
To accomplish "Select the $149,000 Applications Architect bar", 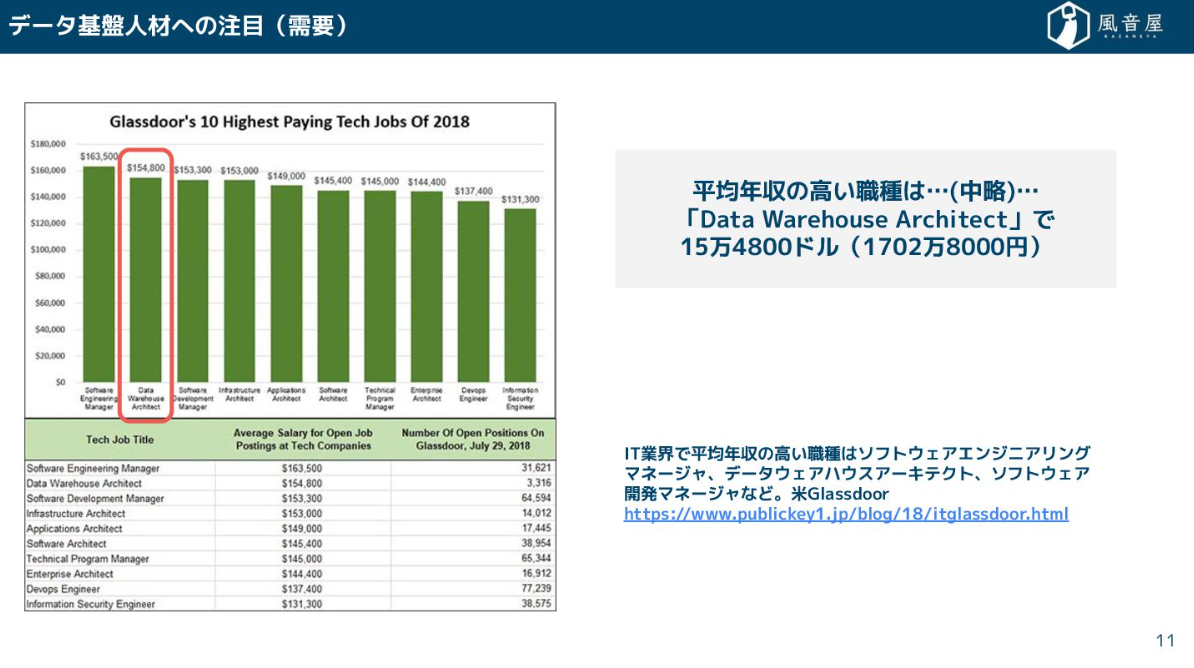I will point(286,282).
